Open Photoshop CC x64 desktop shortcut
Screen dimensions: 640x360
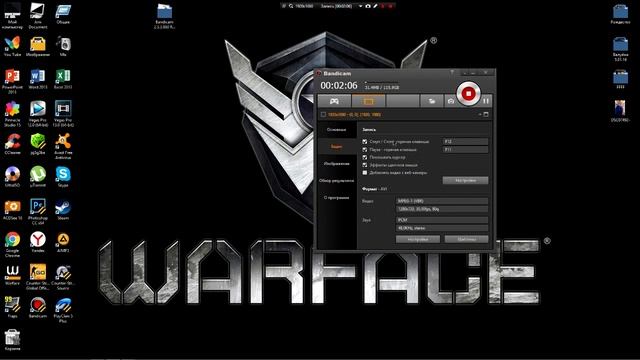pos(38,212)
